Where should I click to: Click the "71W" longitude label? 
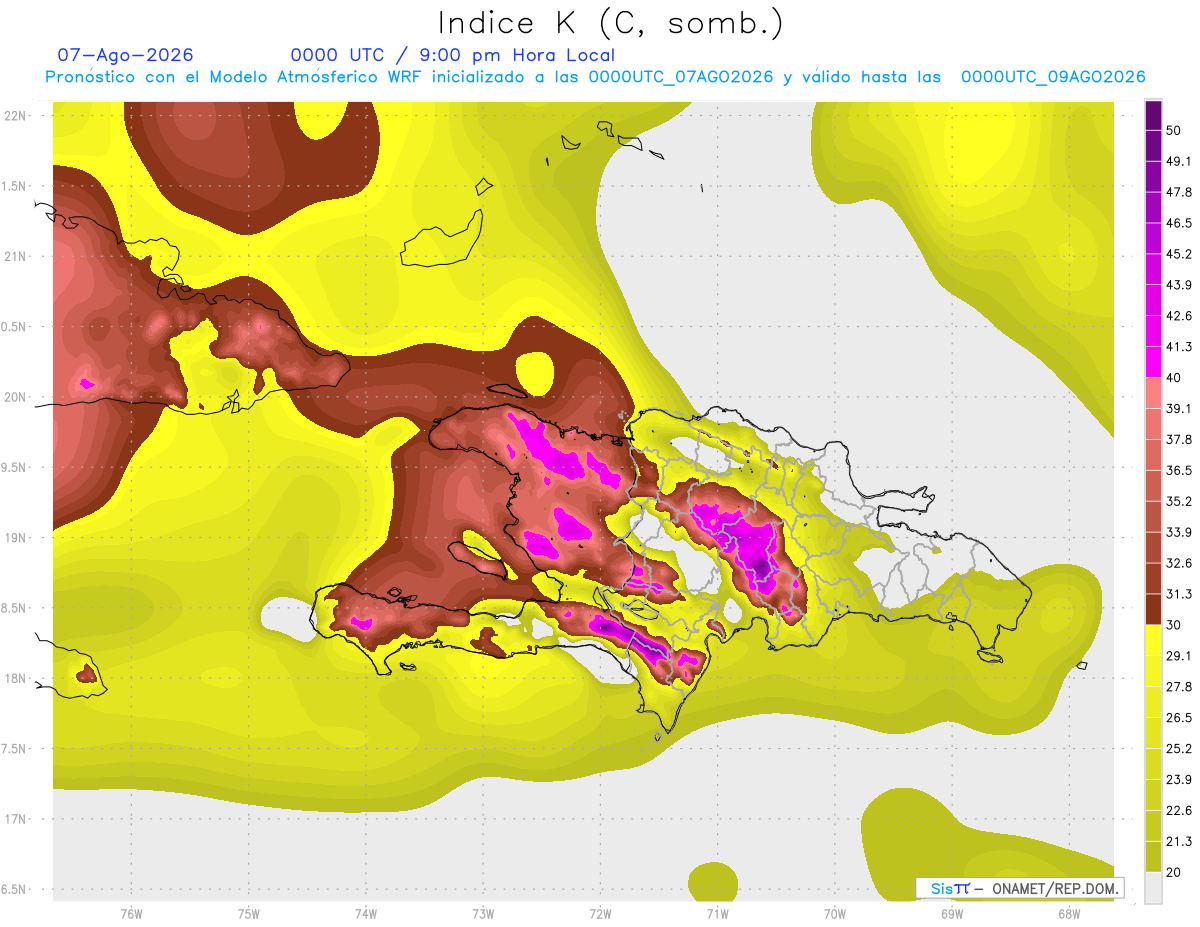pos(717,912)
